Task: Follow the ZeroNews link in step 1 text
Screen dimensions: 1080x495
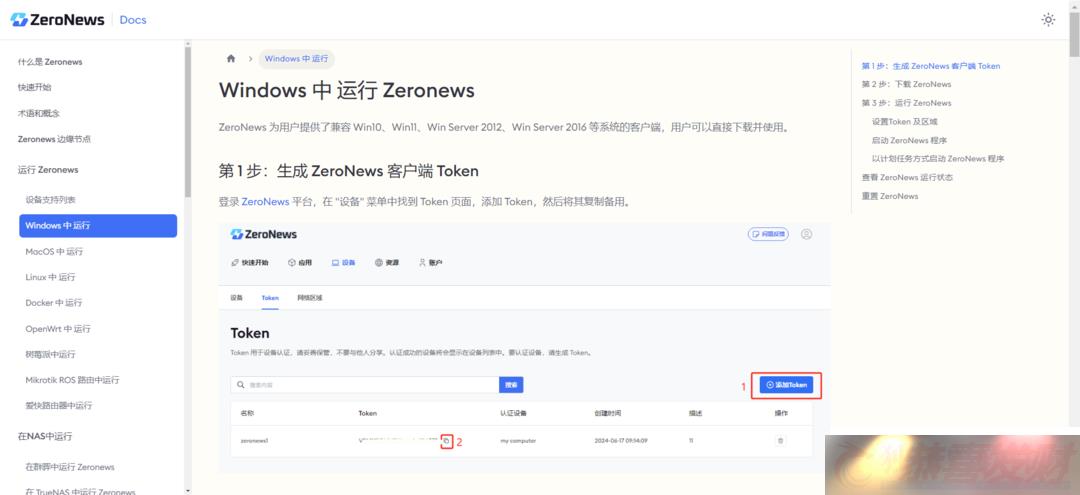Action: tap(265, 202)
